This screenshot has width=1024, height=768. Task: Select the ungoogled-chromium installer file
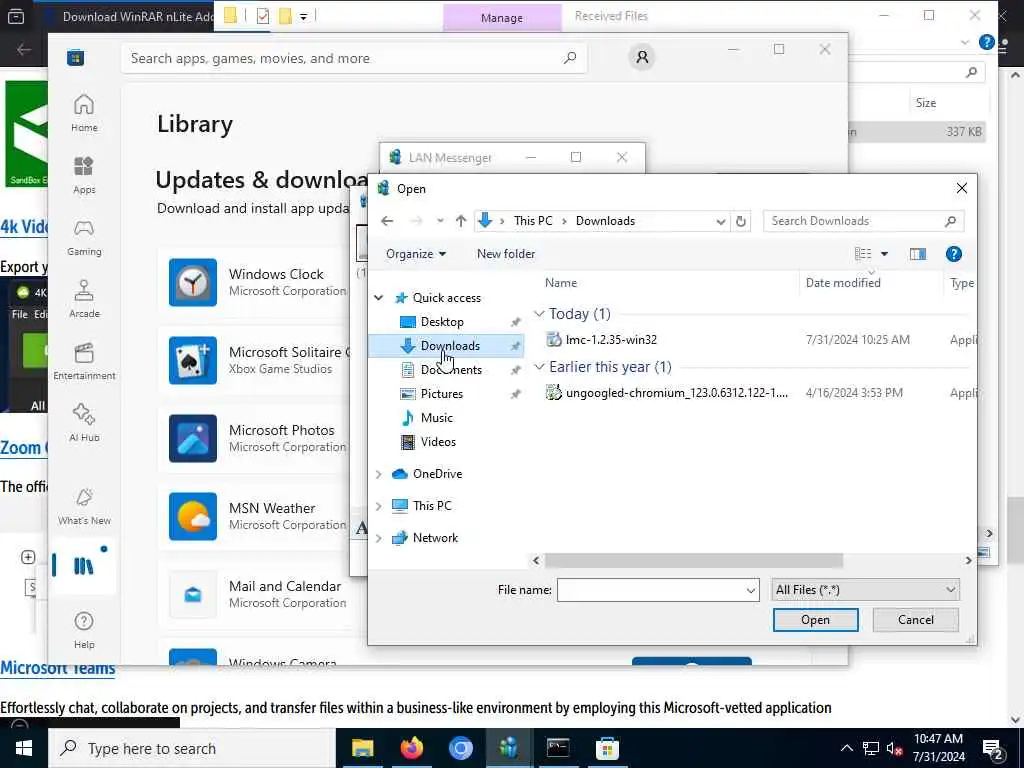(x=676, y=393)
